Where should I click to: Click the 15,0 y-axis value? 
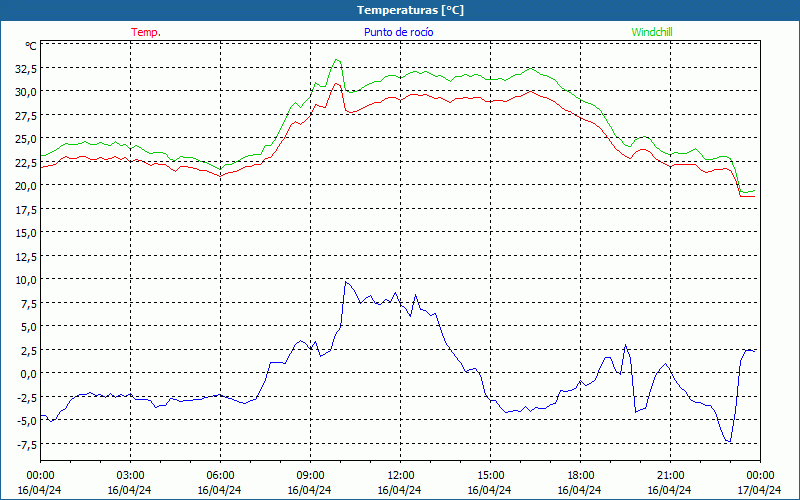point(26,233)
